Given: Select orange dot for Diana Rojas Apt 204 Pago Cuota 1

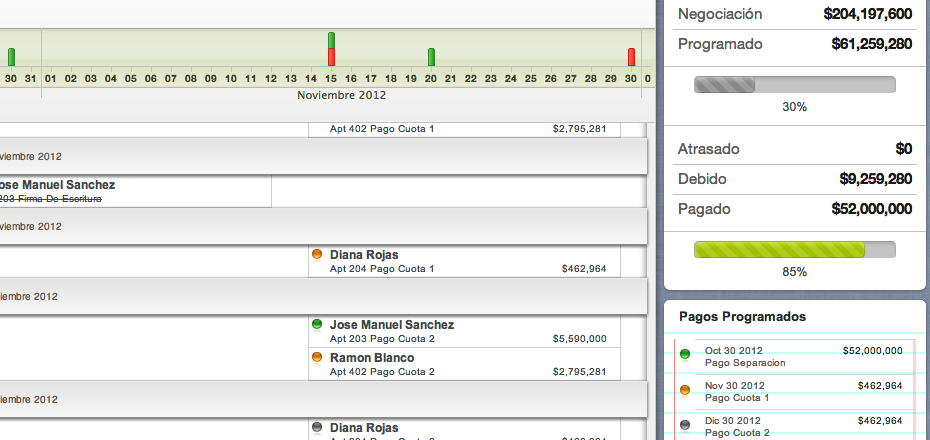Looking at the screenshot, I should [x=317, y=255].
